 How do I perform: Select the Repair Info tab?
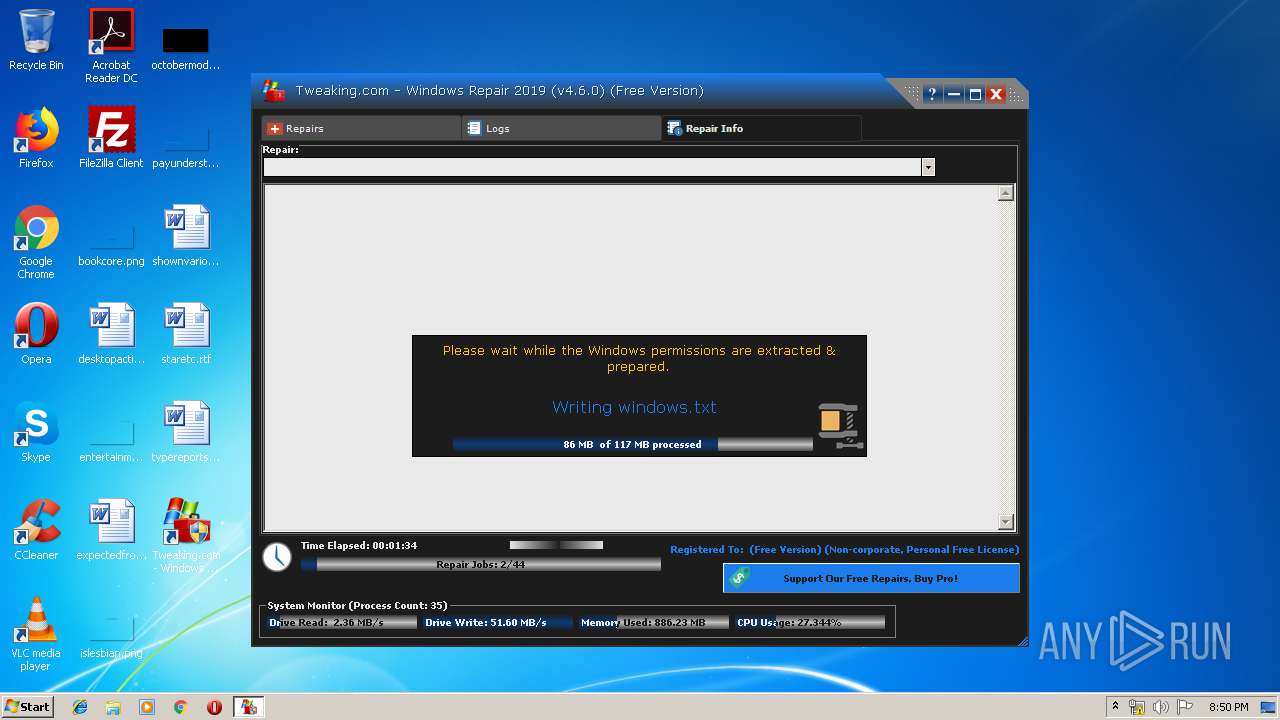click(x=761, y=128)
